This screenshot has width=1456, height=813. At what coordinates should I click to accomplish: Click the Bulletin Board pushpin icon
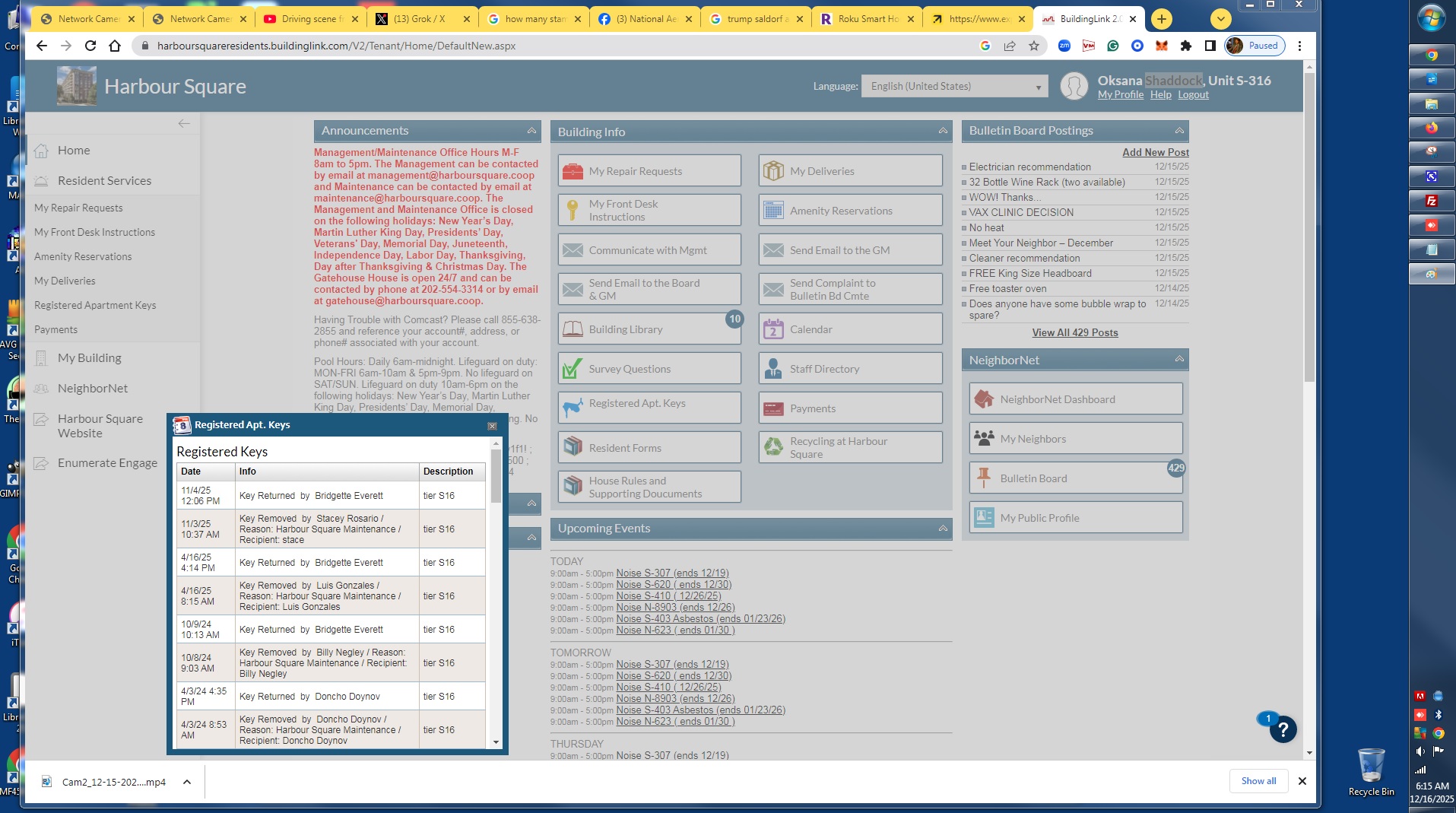click(984, 478)
